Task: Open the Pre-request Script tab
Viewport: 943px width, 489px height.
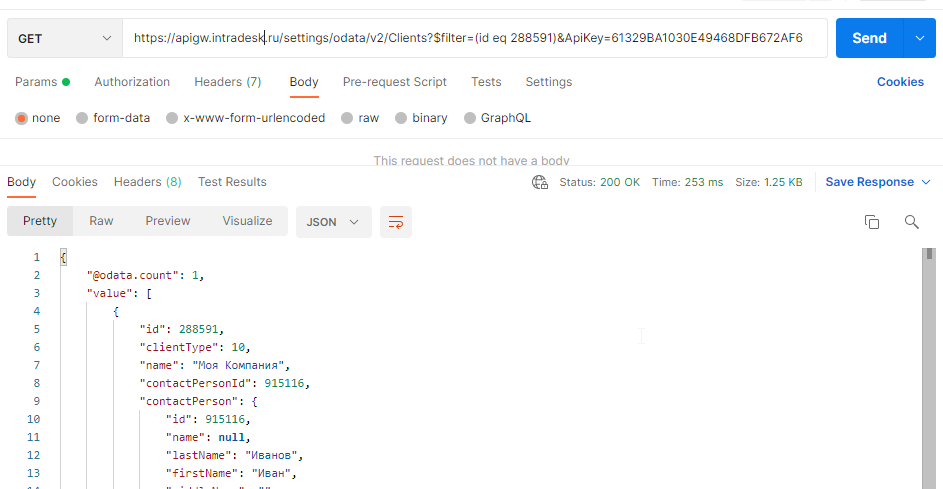Action: click(394, 82)
